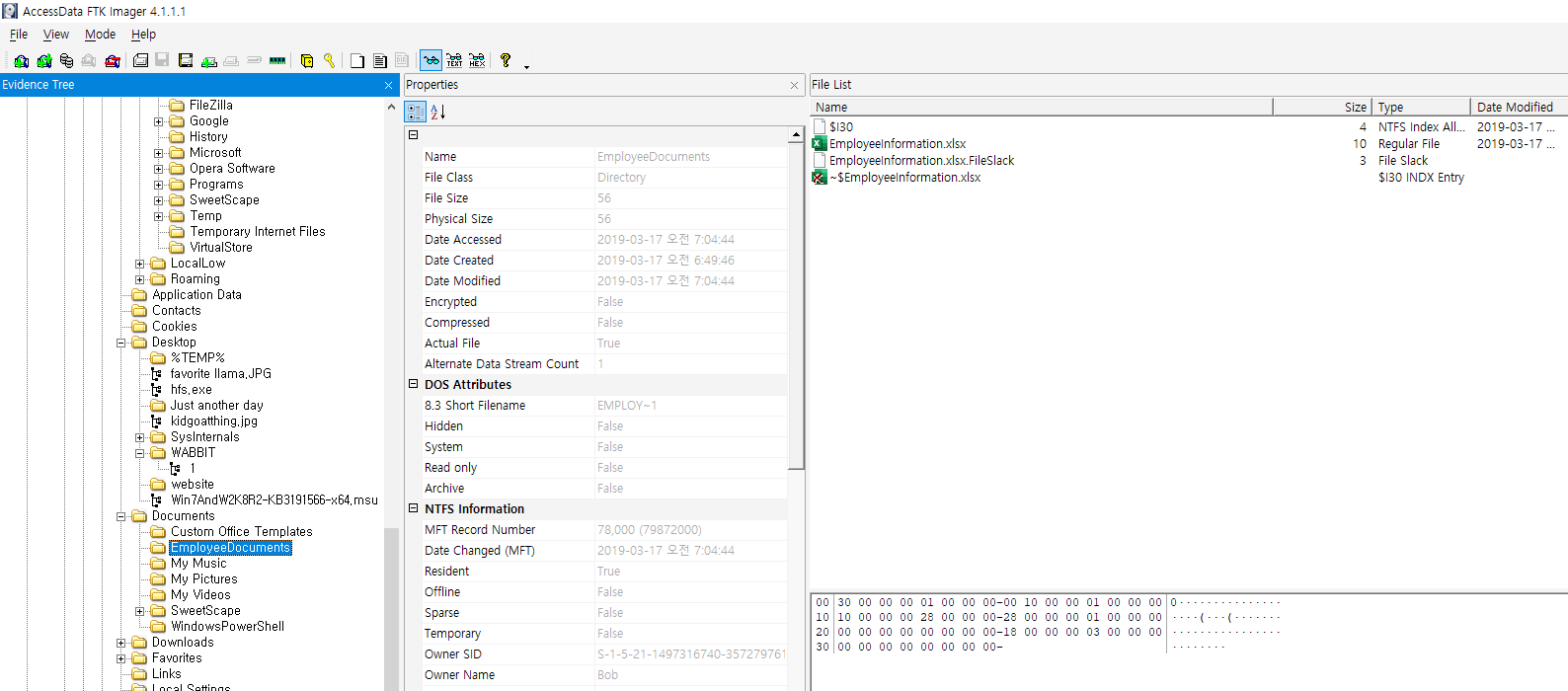Select hfs.exe tree item
Image resolution: width=1568 pixels, height=691 pixels.
[191, 390]
